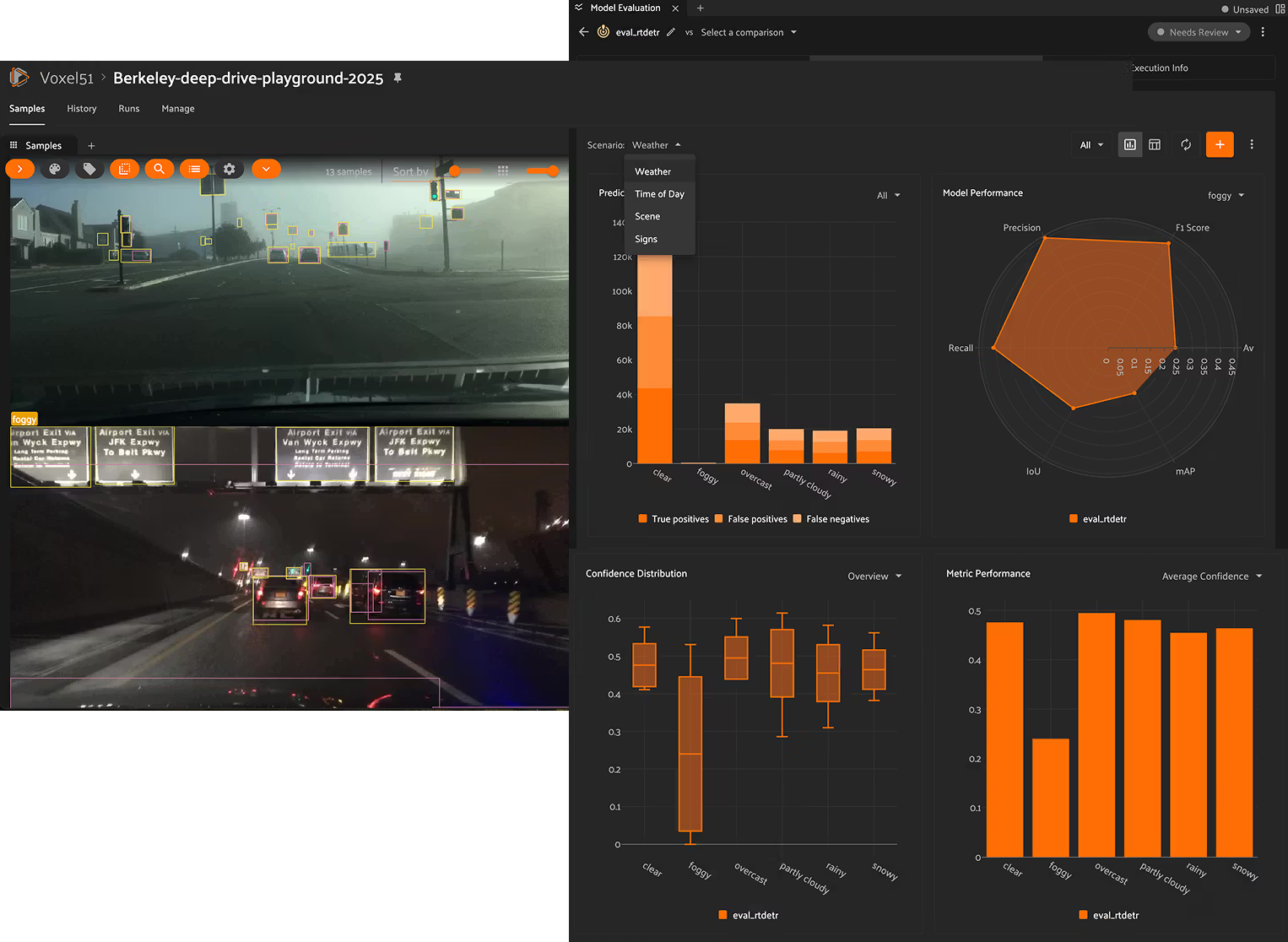Add a new tab beside Model Evaluation
Image resolution: width=1288 pixels, height=942 pixels.
click(x=701, y=8)
